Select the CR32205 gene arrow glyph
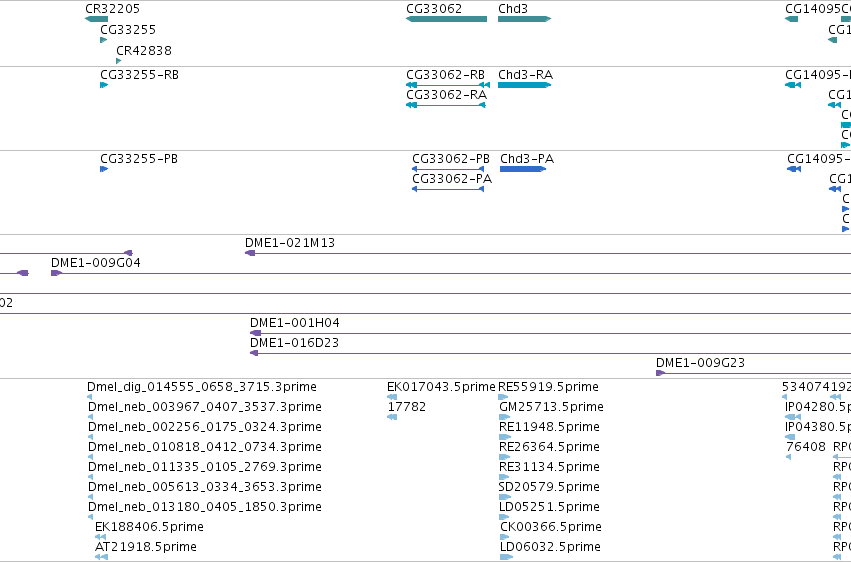Screen dimensions: 851x562 (97, 19)
